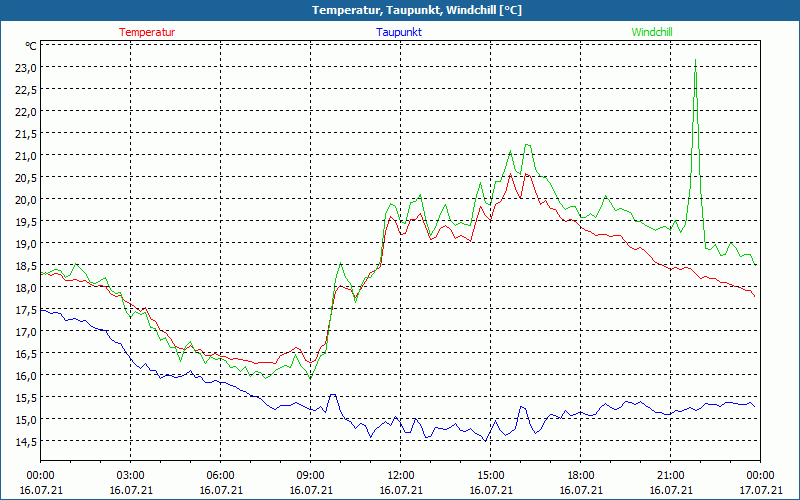Click the 18,0 y-axis value

(26, 287)
